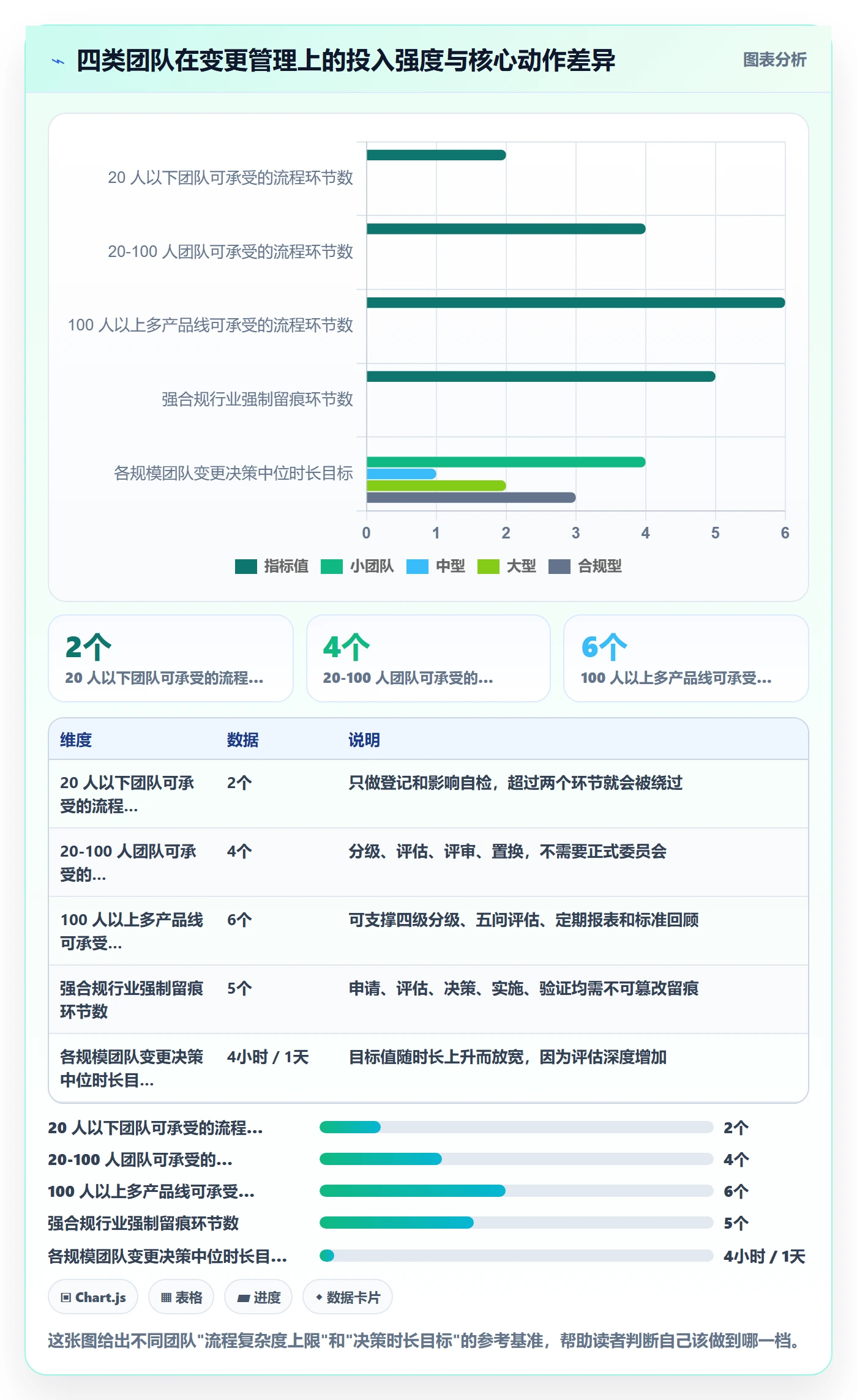The image size is (857, 1400).
Task: Click the 6个 progress bar
Action: [516, 1191]
